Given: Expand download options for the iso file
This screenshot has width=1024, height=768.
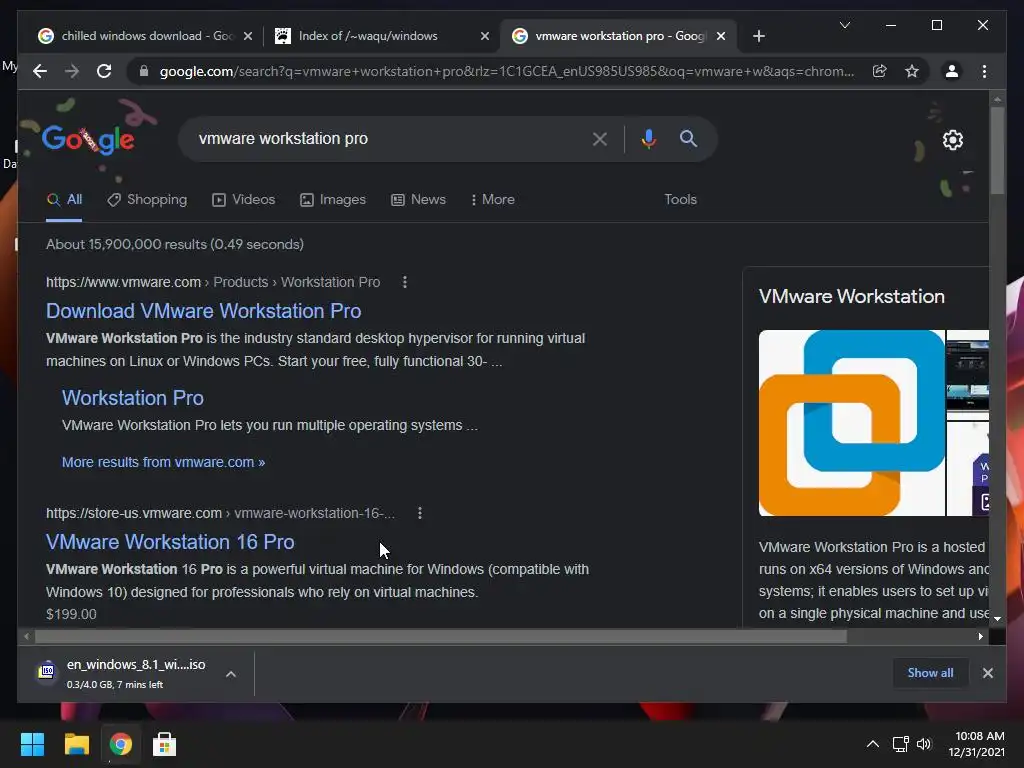Looking at the screenshot, I should (x=231, y=674).
